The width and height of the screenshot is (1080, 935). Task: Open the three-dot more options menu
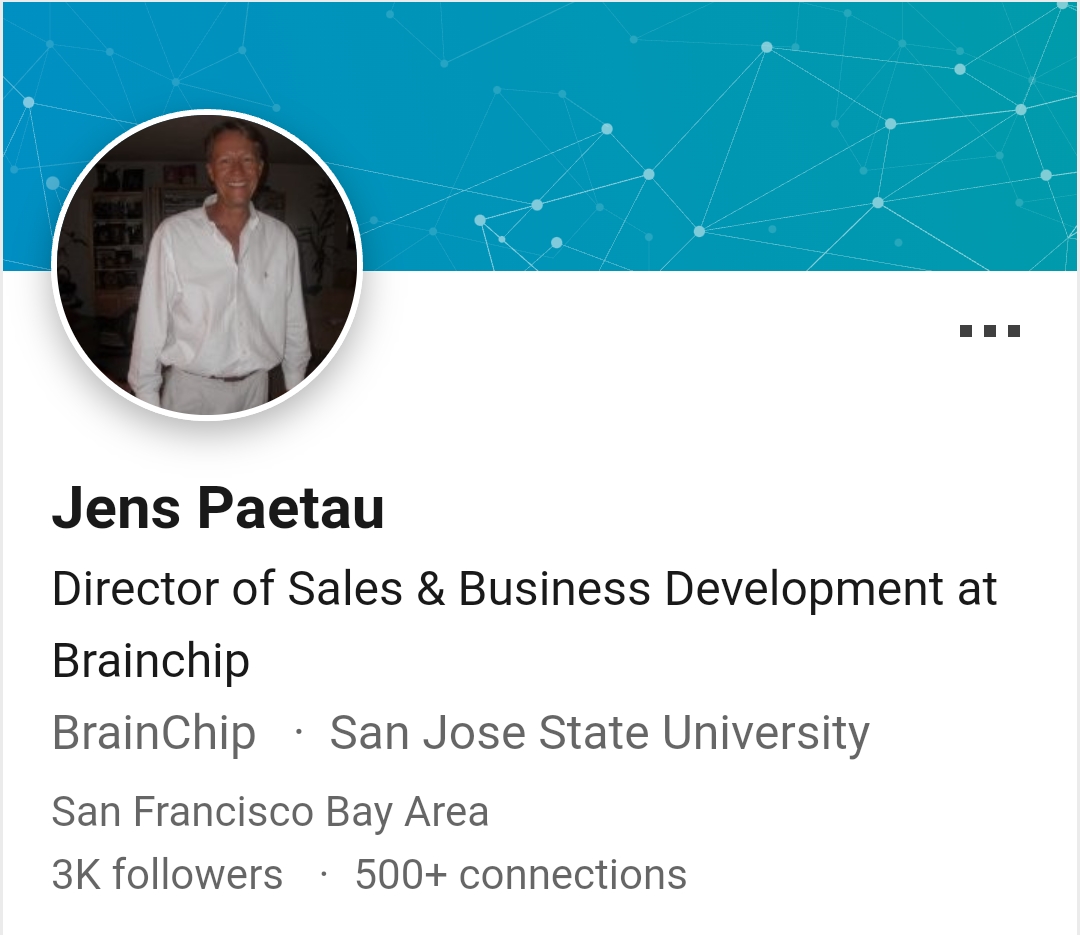pyautogui.click(x=989, y=331)
